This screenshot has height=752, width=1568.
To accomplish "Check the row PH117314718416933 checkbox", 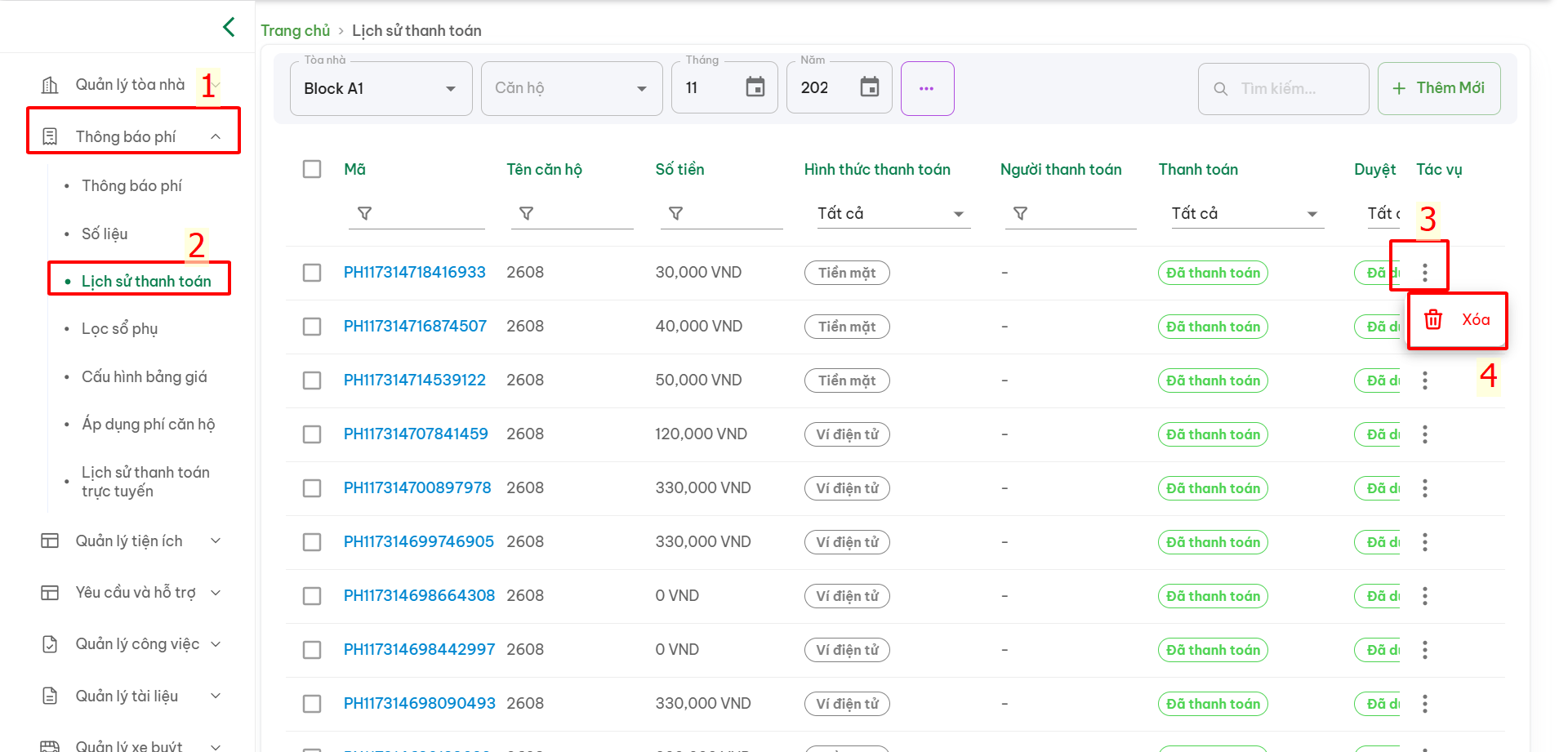I will [312, 273].
